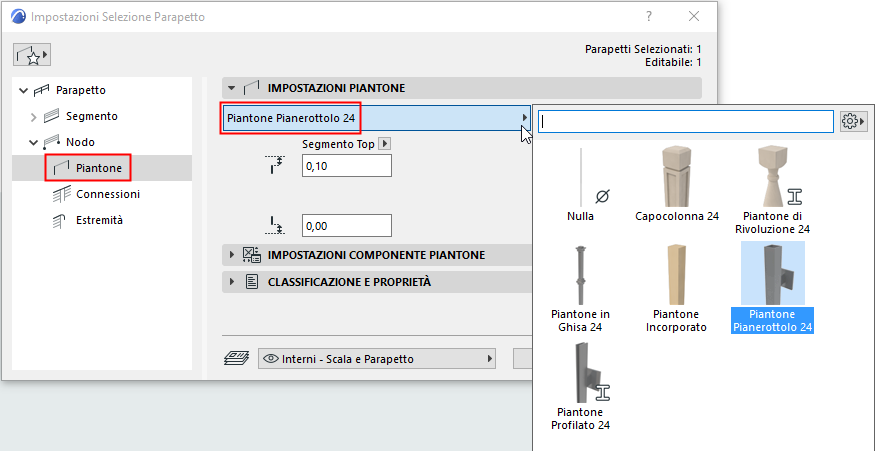Open the Interni - Scala e Parapetto dropdown
Screen dimensions: 875x451
[377, 359]
